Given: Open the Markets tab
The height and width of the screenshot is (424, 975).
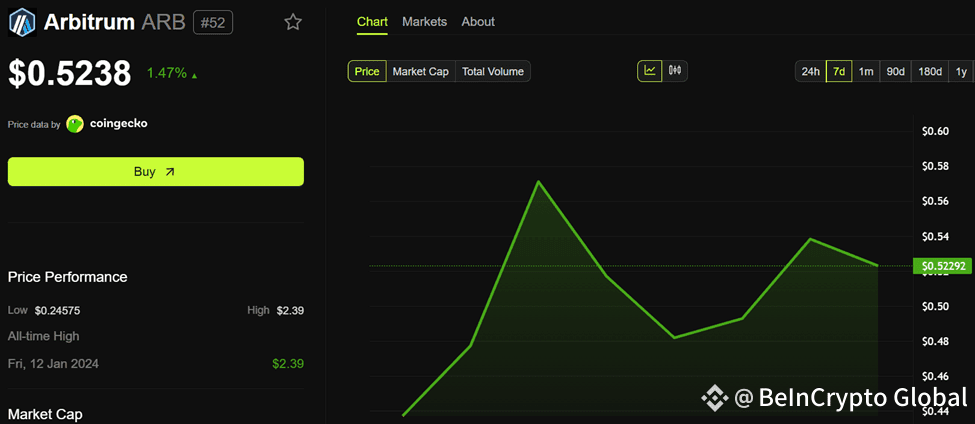Looking at the screenshot, I should [x=425, y=22].
